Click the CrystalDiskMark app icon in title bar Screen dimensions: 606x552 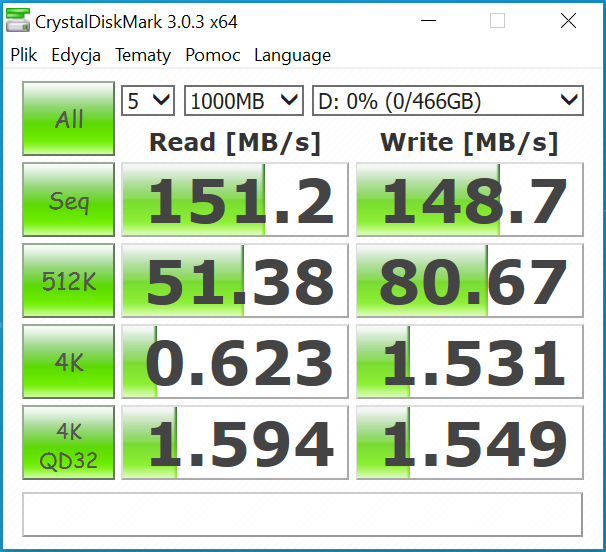[x=18, y=21]
